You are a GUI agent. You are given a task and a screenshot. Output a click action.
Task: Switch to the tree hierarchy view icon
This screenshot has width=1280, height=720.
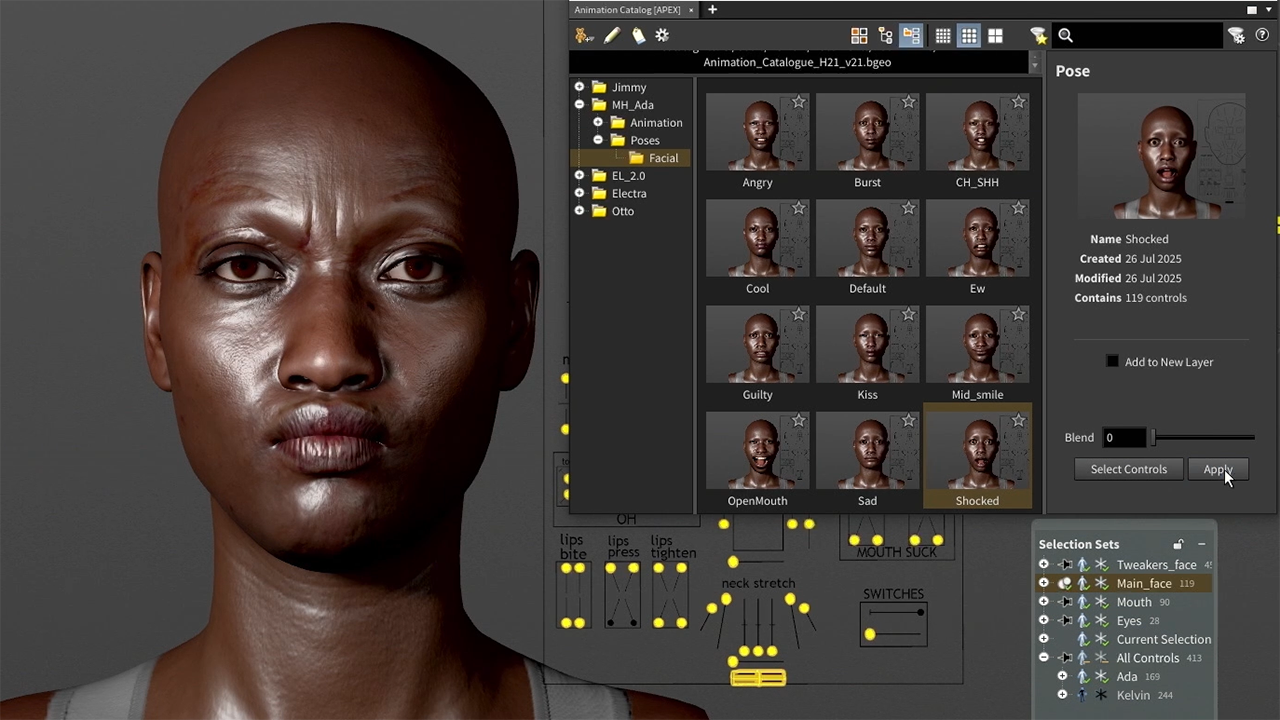point(885,36)
